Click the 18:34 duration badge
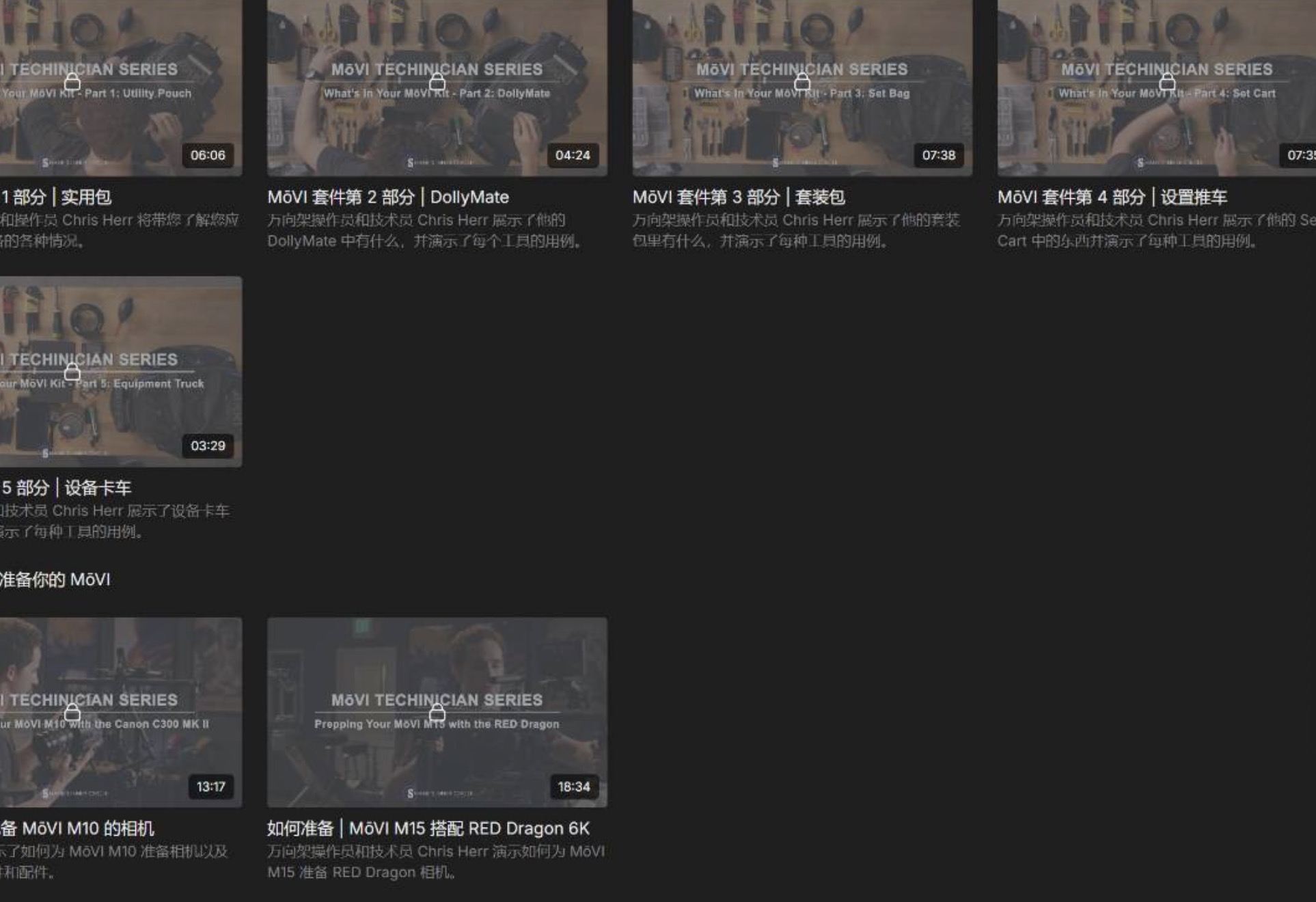Viewport: 1316px width, 902px height. [x=574, y=787]
